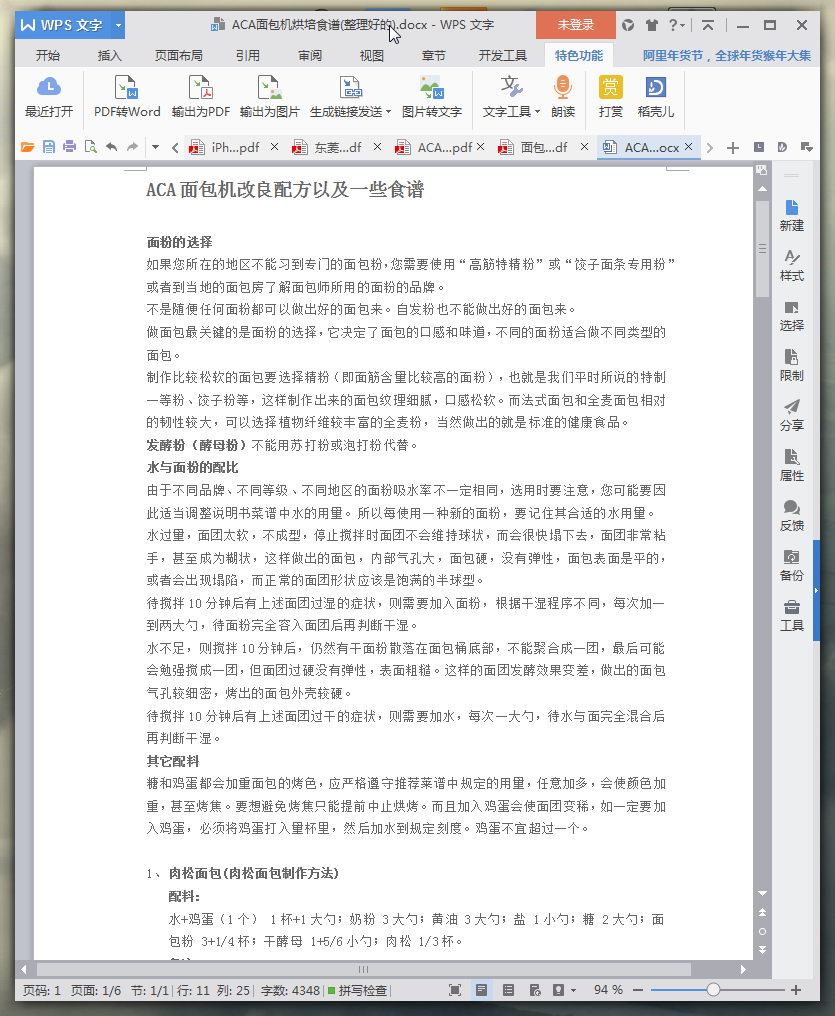835x1016 pixels.
Task: Jump to next page with double-down arrow
Action: tap(762, 950)
